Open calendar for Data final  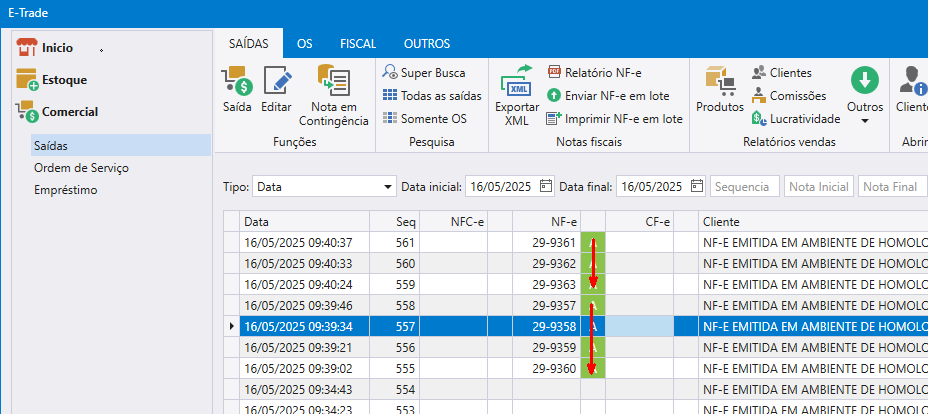[698, 187]
